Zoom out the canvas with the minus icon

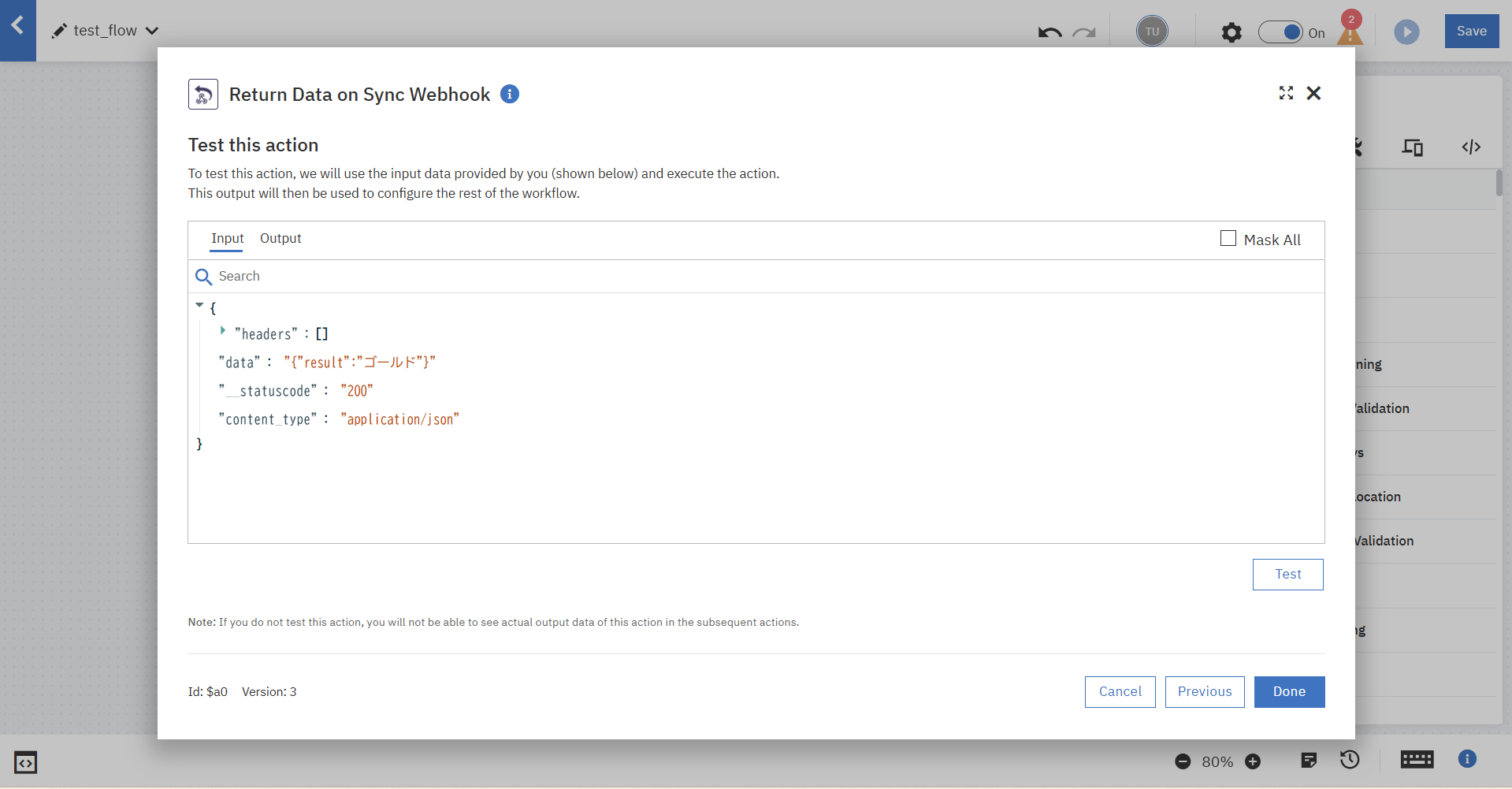[x=1183, y=761]
